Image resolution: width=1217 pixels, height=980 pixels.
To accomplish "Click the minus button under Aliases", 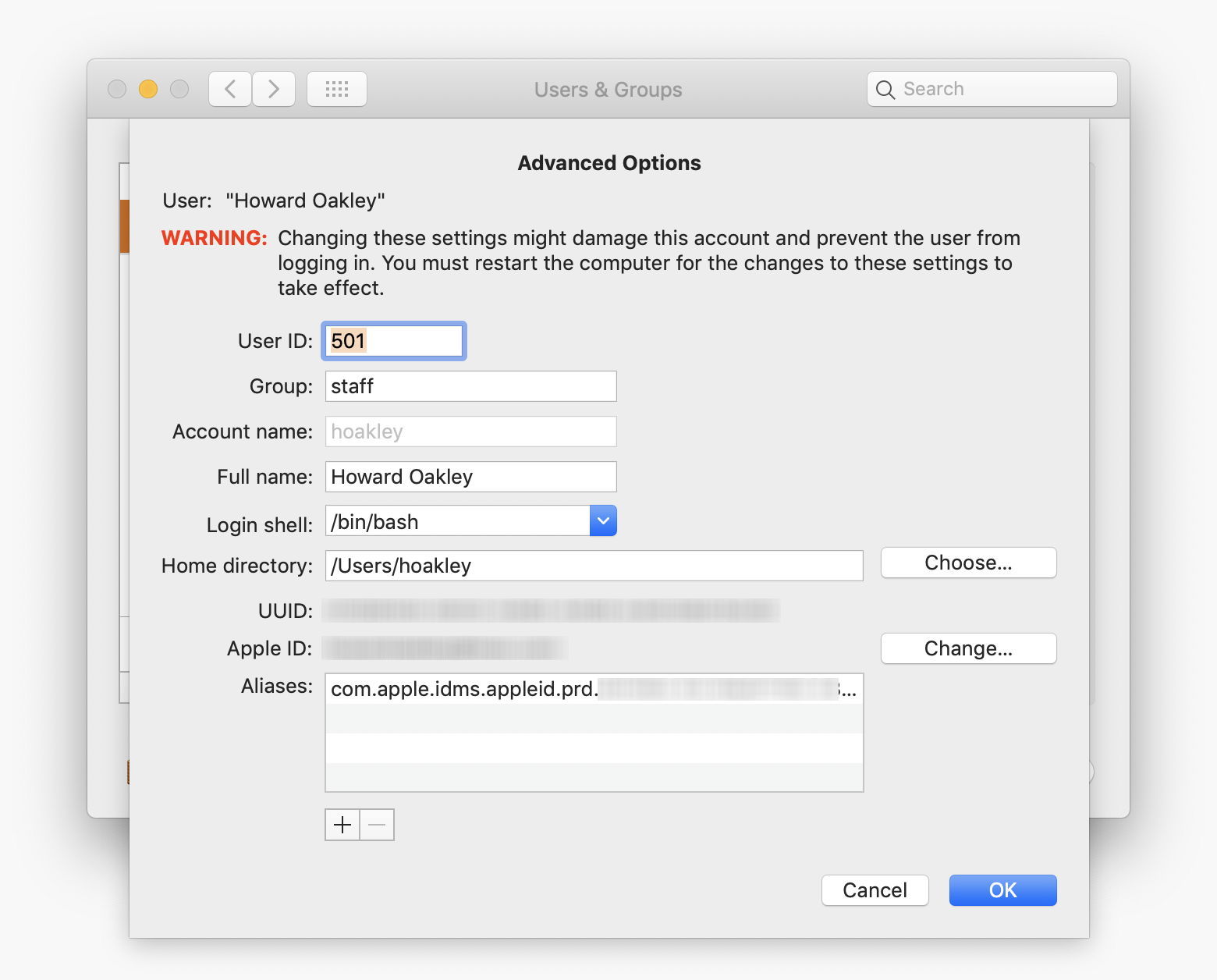I will click(377, 825).
